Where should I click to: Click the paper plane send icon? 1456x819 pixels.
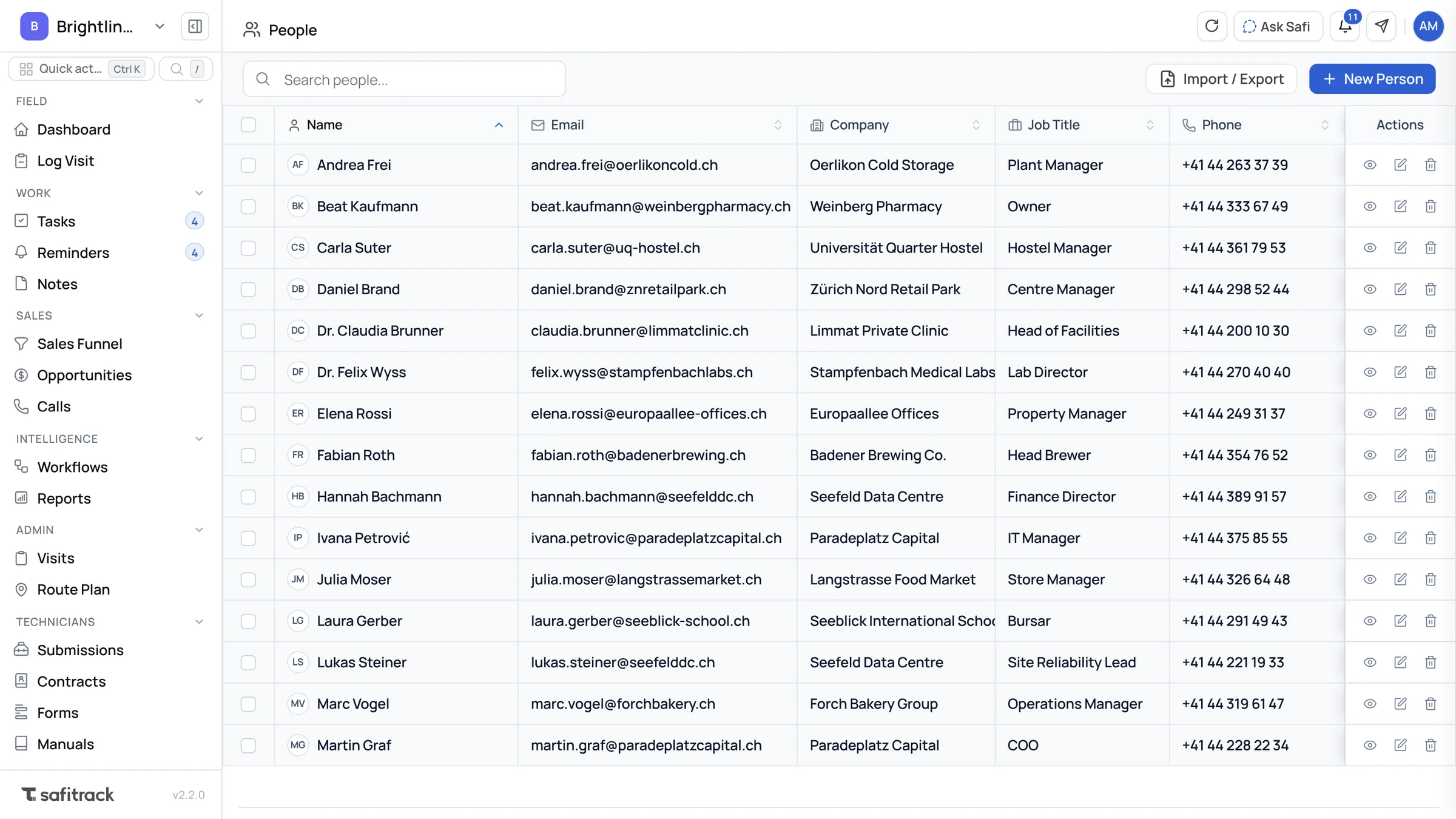(x=1381, y=26)
